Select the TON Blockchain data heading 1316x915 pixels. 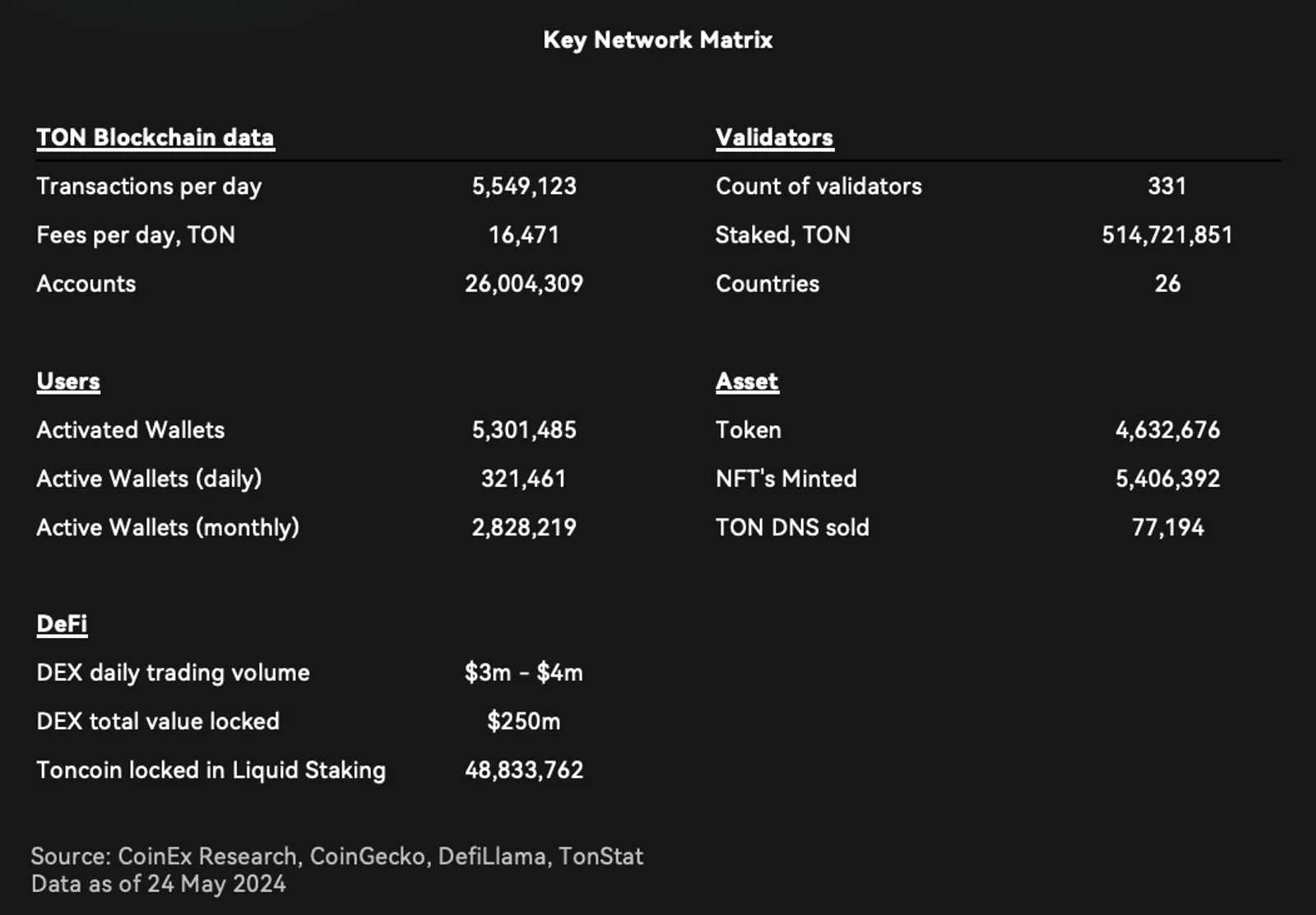[x=155, y=137]
